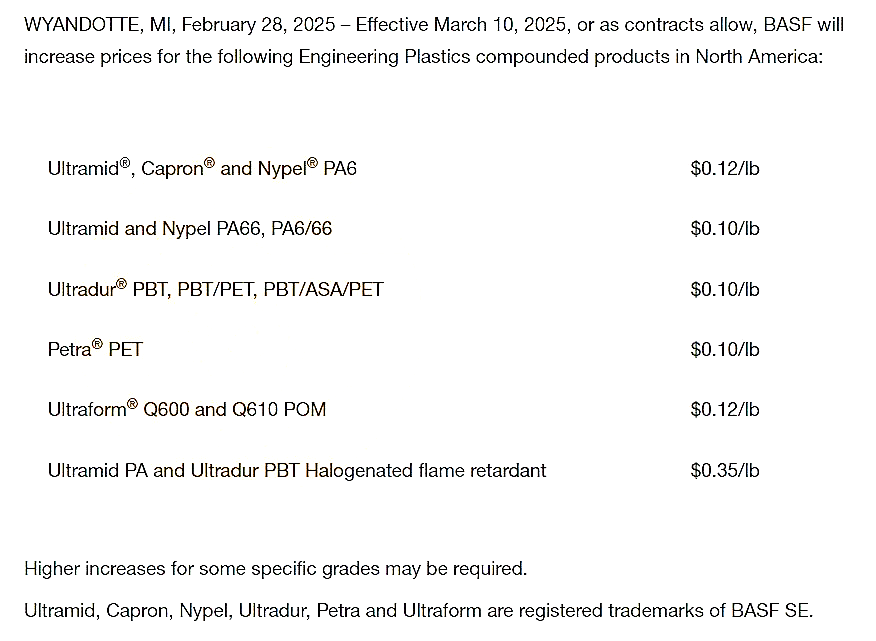Select the Halogenated flame retardant product row

[x=297, y=470]
